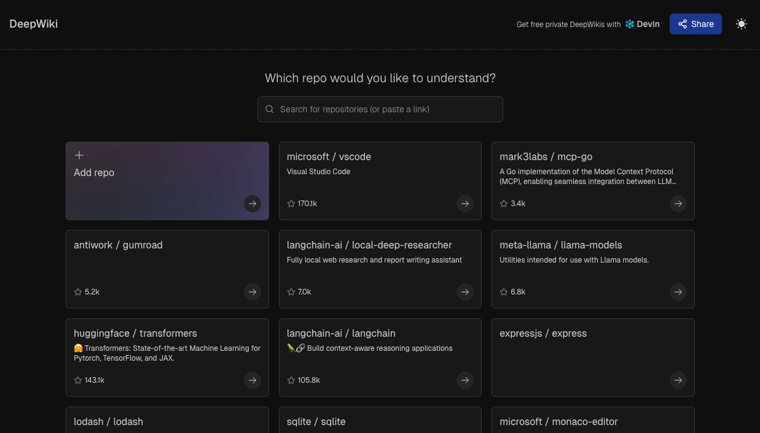Open arrow on langchain-ai / langchain card

(x=465, y=380)
